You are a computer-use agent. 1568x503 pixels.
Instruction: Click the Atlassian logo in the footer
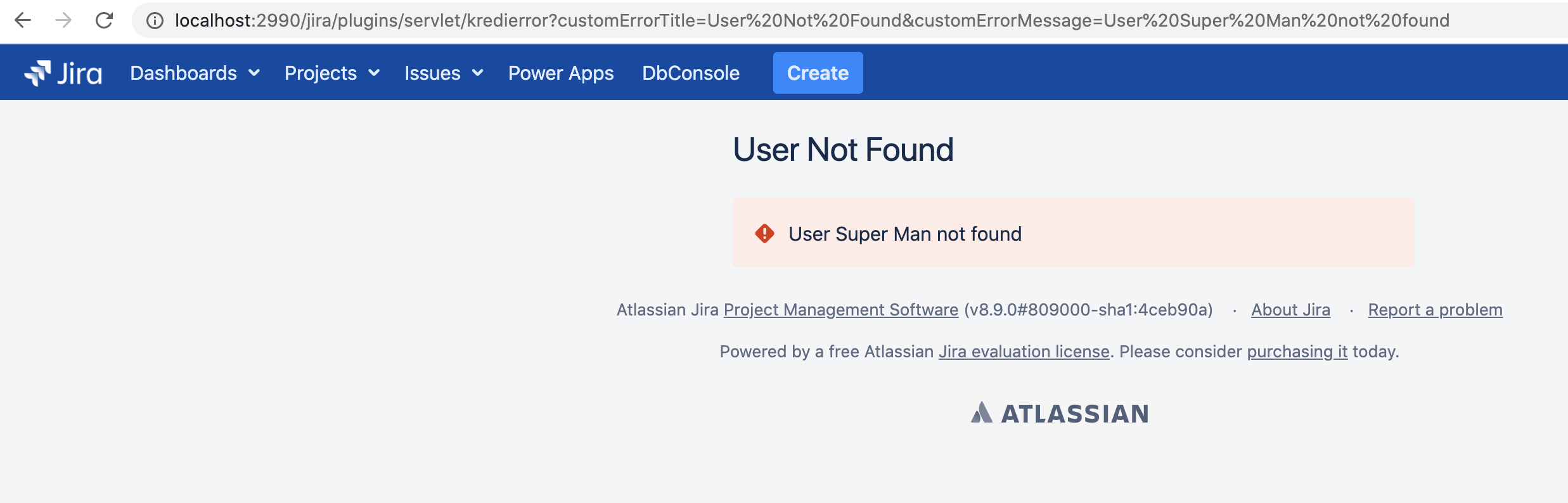(1060, 413)
